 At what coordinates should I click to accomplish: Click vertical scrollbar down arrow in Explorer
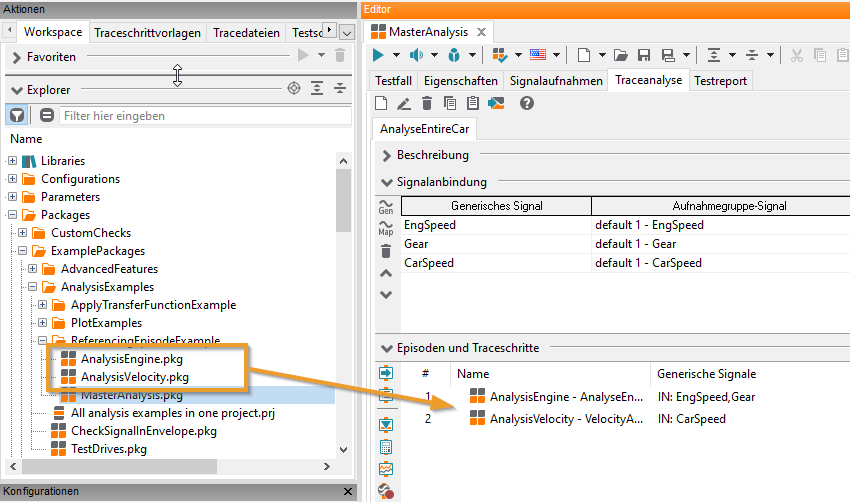pyautogui.click(x=343, y=449)
